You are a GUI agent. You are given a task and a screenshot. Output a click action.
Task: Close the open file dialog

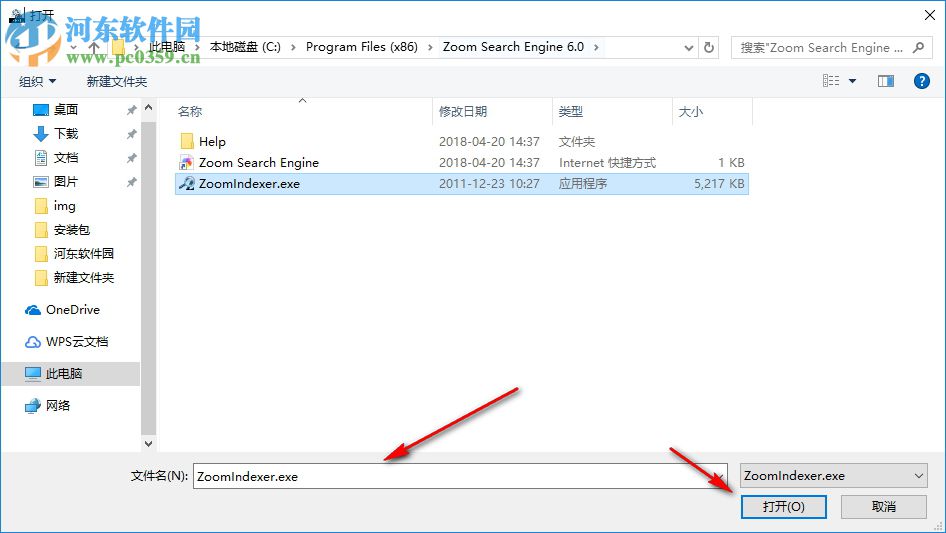(x=930, y=15)
